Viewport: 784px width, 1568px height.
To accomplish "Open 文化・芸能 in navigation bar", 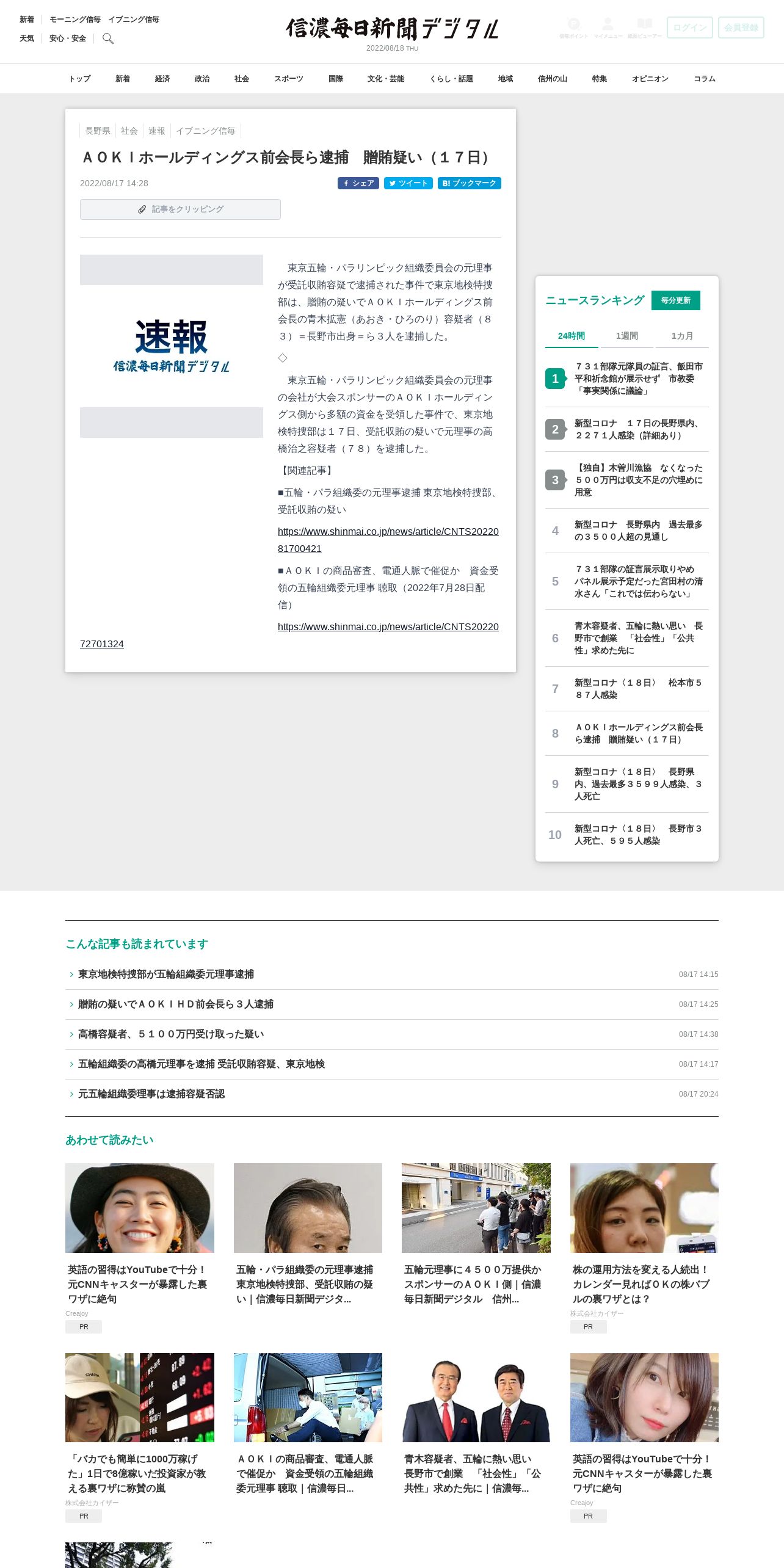I will [x=386, y=79].
